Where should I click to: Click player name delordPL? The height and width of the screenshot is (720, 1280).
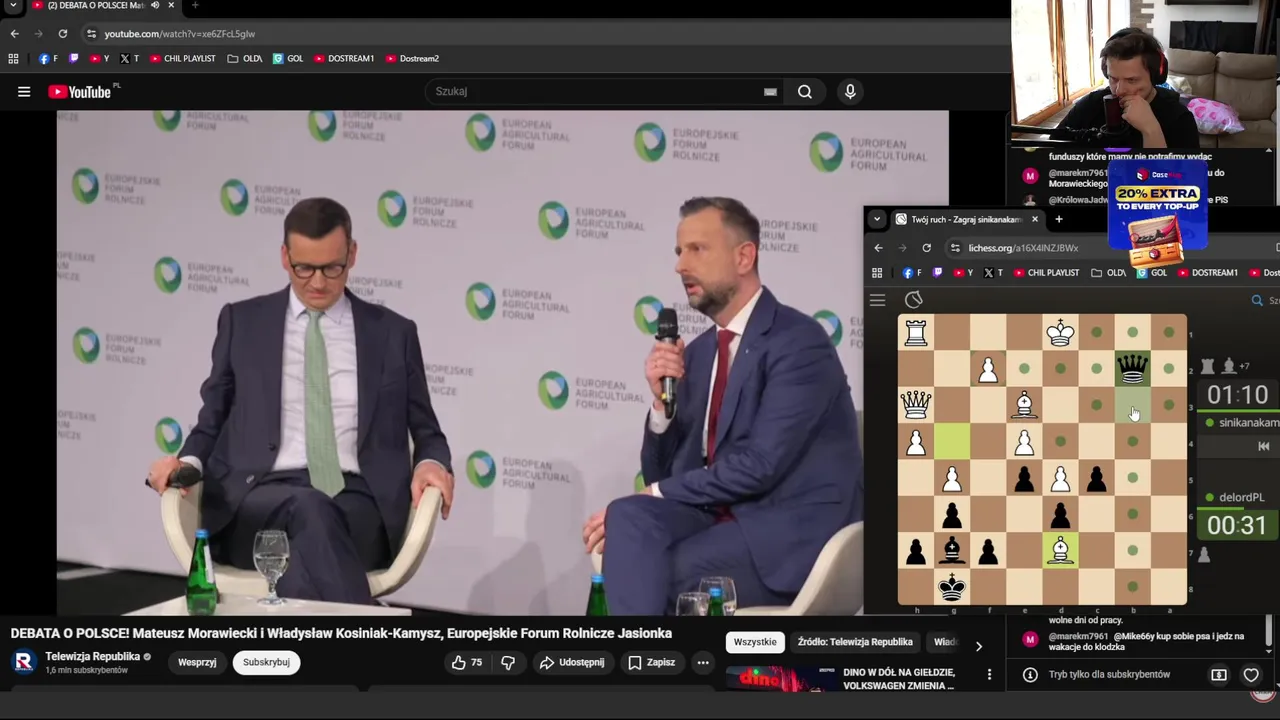(x=1242, y=497)
